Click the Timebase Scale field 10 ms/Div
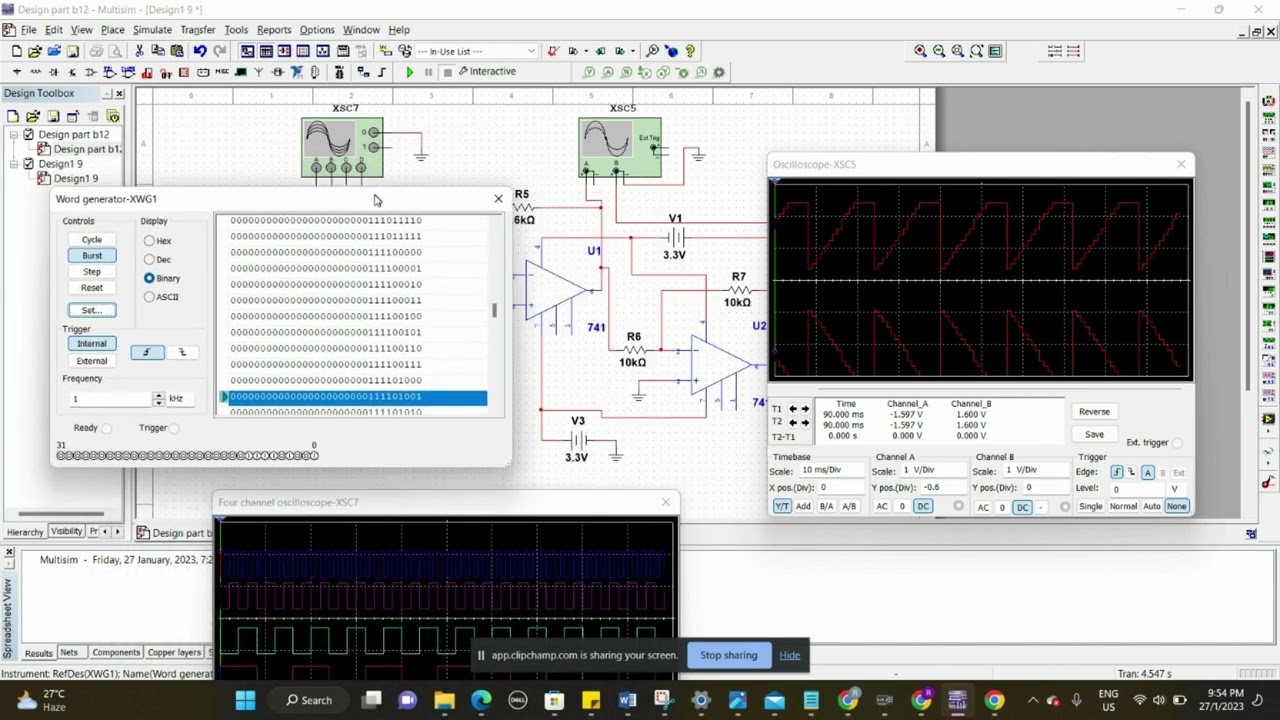Screen dimensions: 1280x720 [831, 470]
